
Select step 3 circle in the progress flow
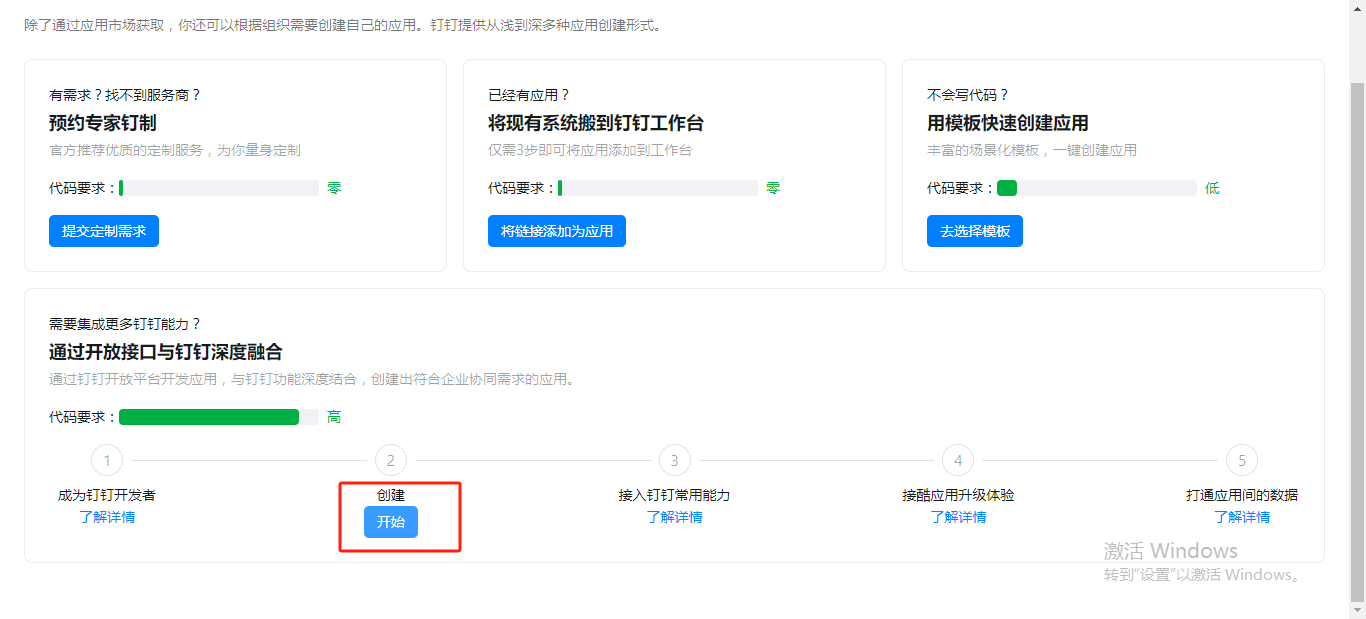point(675,460)
